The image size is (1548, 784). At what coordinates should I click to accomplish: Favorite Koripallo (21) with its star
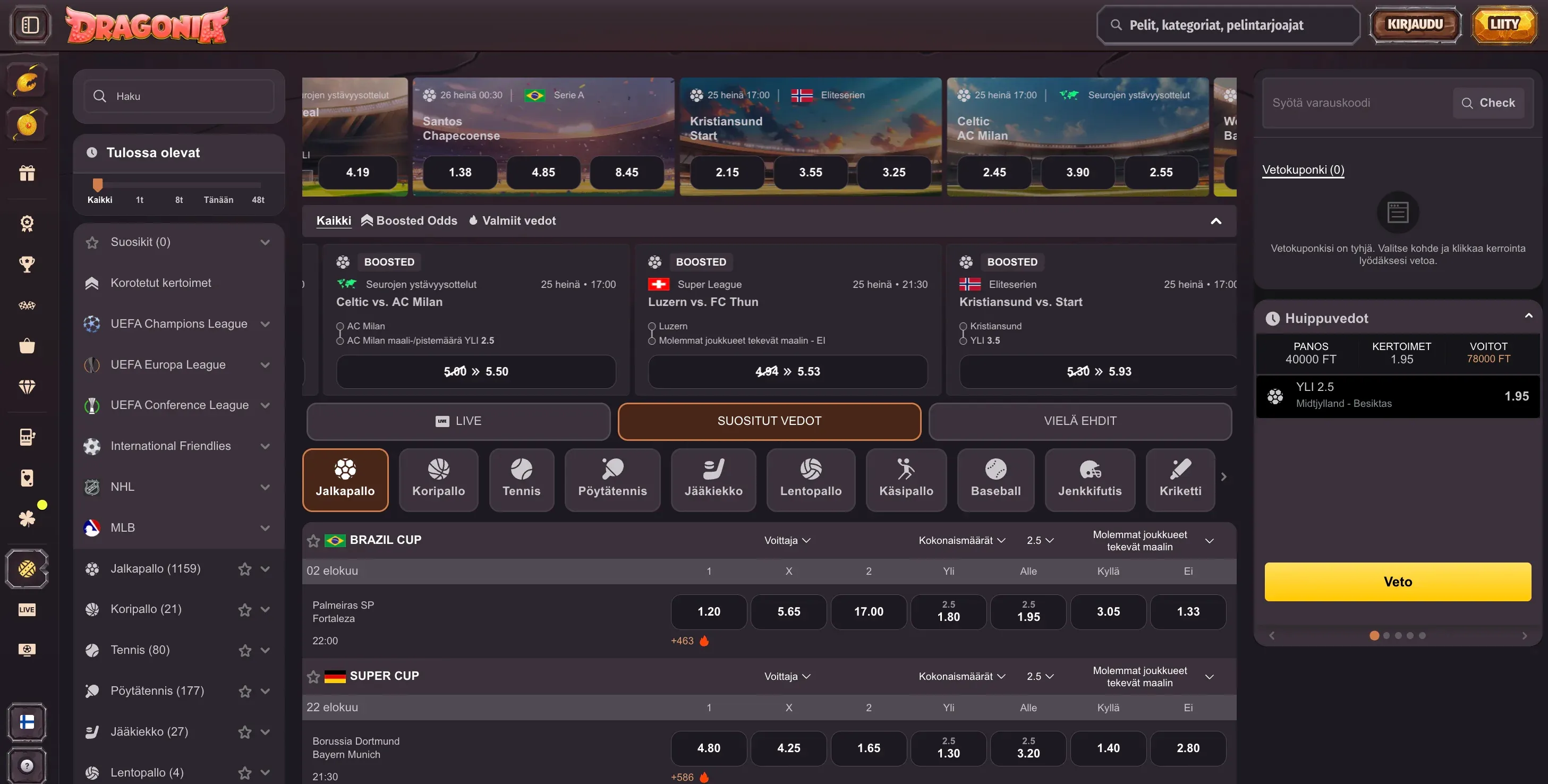click(244, 610)
